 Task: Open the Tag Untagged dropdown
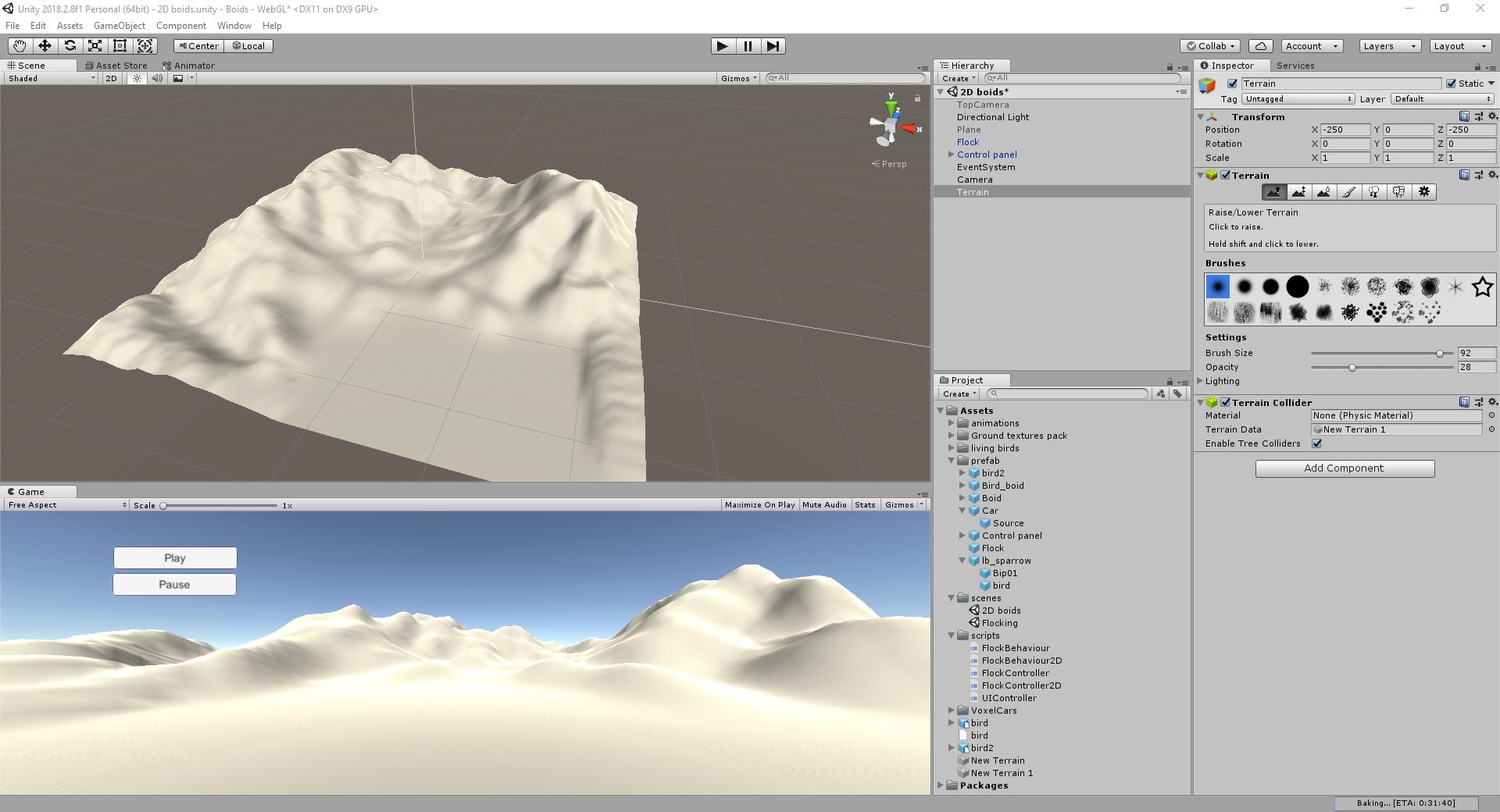pyautogui.click(x=1298, y=99)
